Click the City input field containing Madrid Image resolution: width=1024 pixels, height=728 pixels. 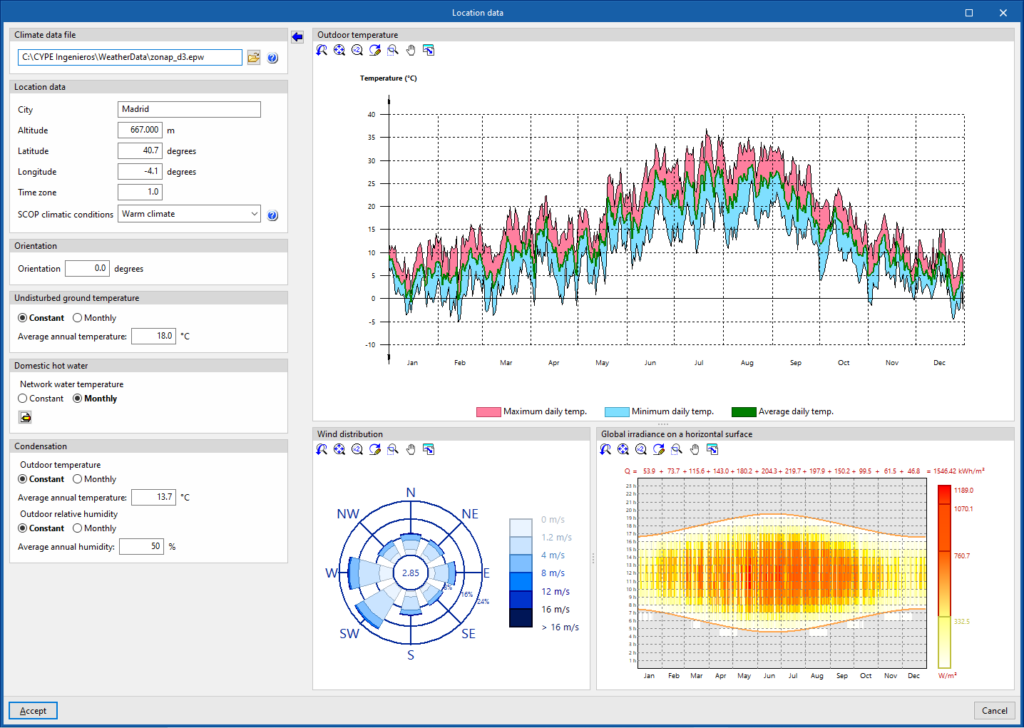pyautogui.click(x=189, y=109)
